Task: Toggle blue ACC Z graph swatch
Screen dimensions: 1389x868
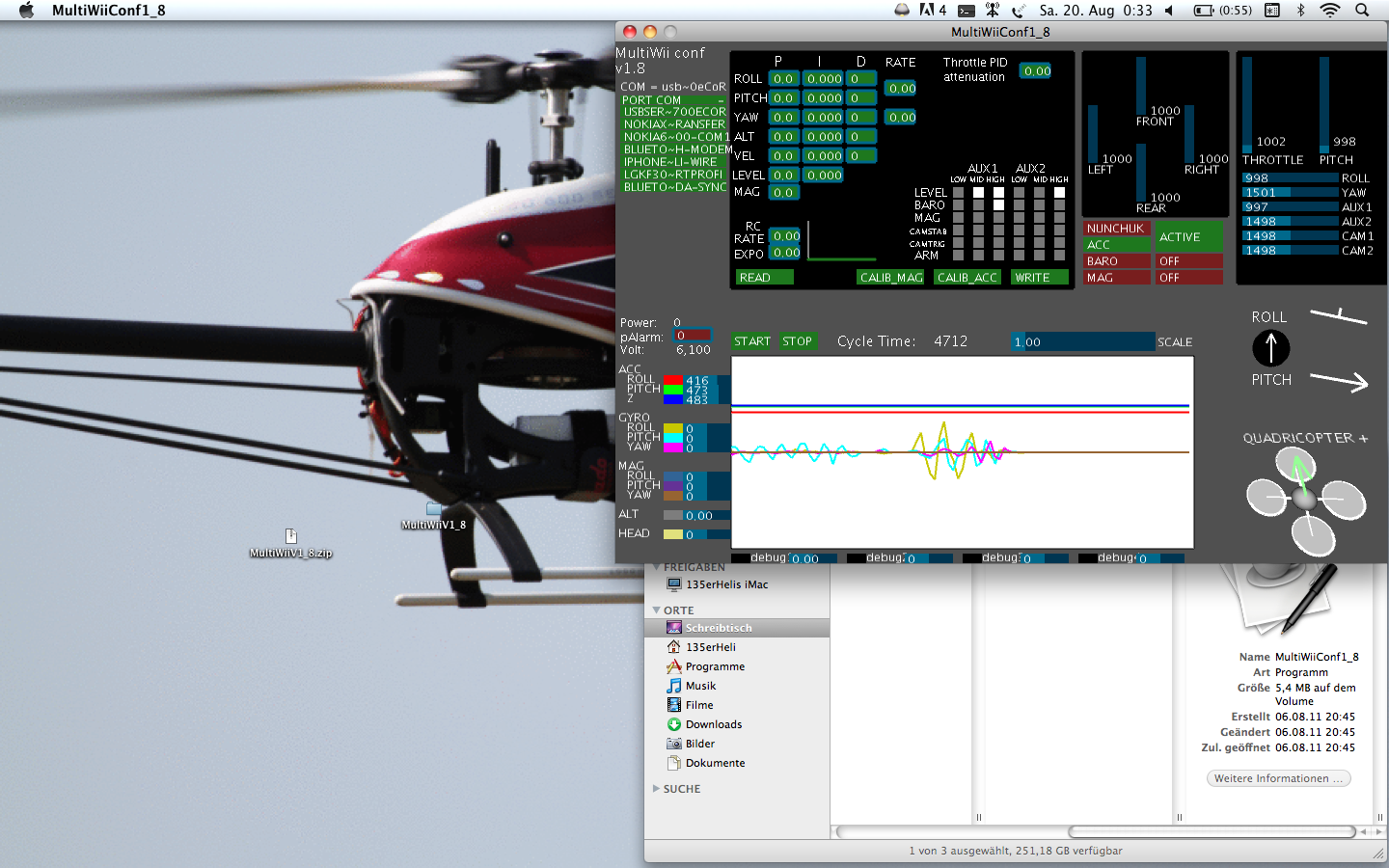Action: coord(672,399)
